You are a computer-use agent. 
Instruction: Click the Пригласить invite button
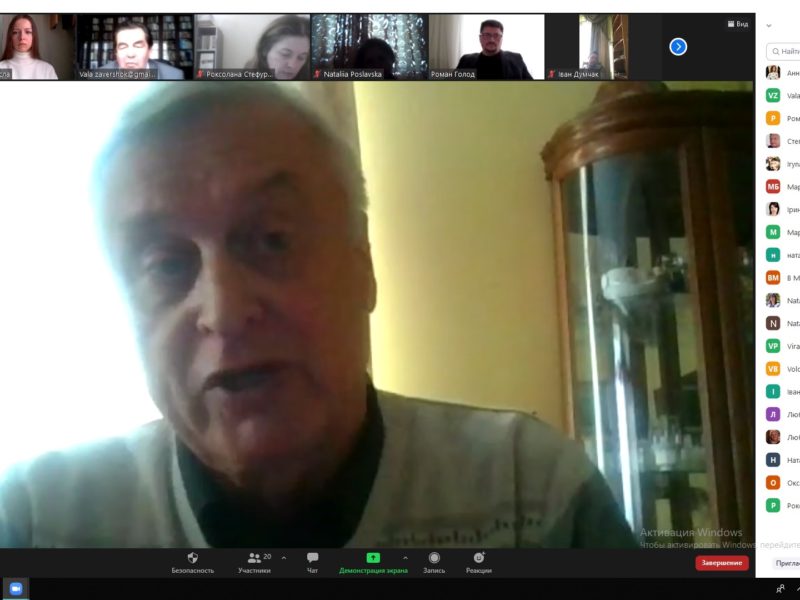click(787, 563)
